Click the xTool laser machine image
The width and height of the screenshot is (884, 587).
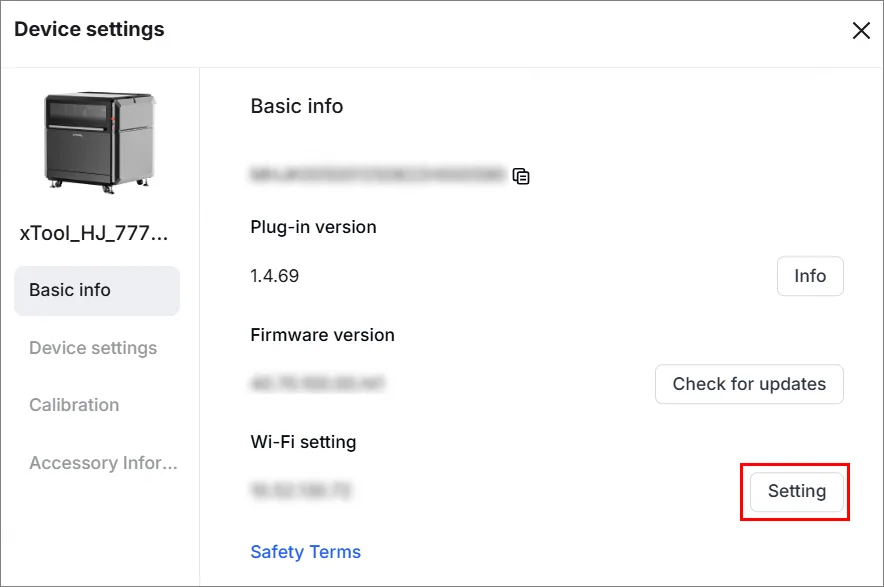click(x=100, y=143)
